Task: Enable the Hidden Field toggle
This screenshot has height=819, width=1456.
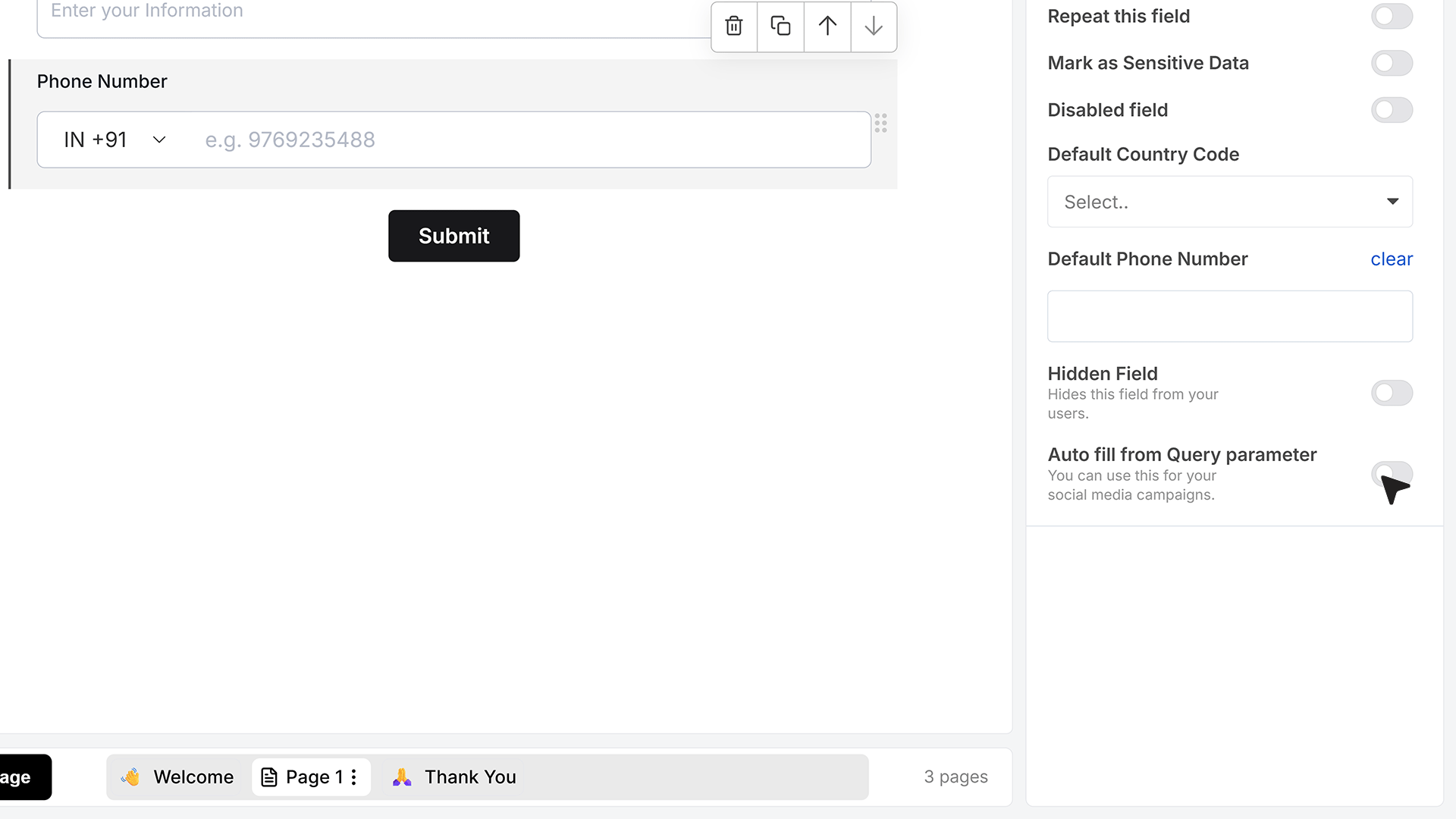Action: [1392, 393]
